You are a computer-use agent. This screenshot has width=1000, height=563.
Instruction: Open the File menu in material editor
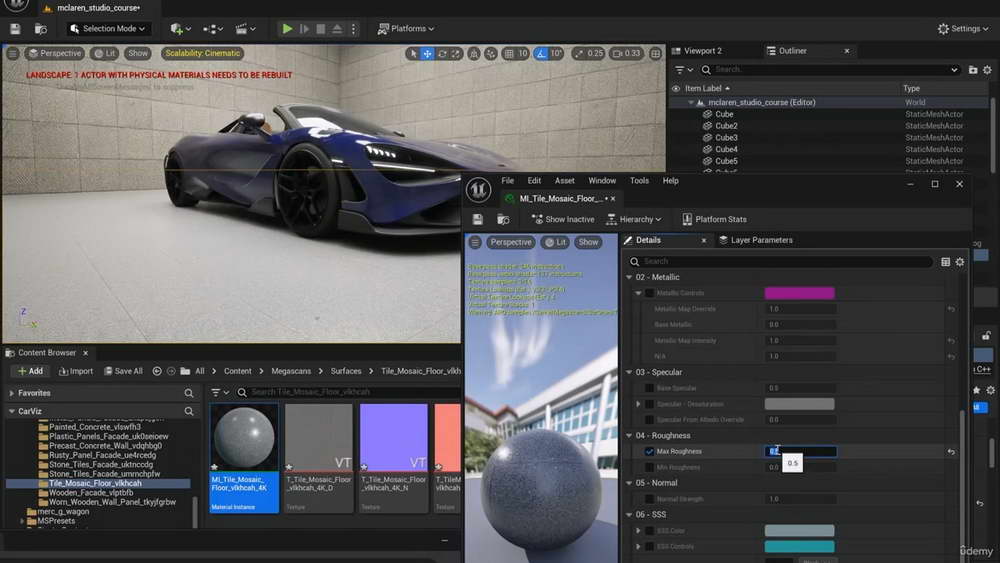click(x=507, y=181)
